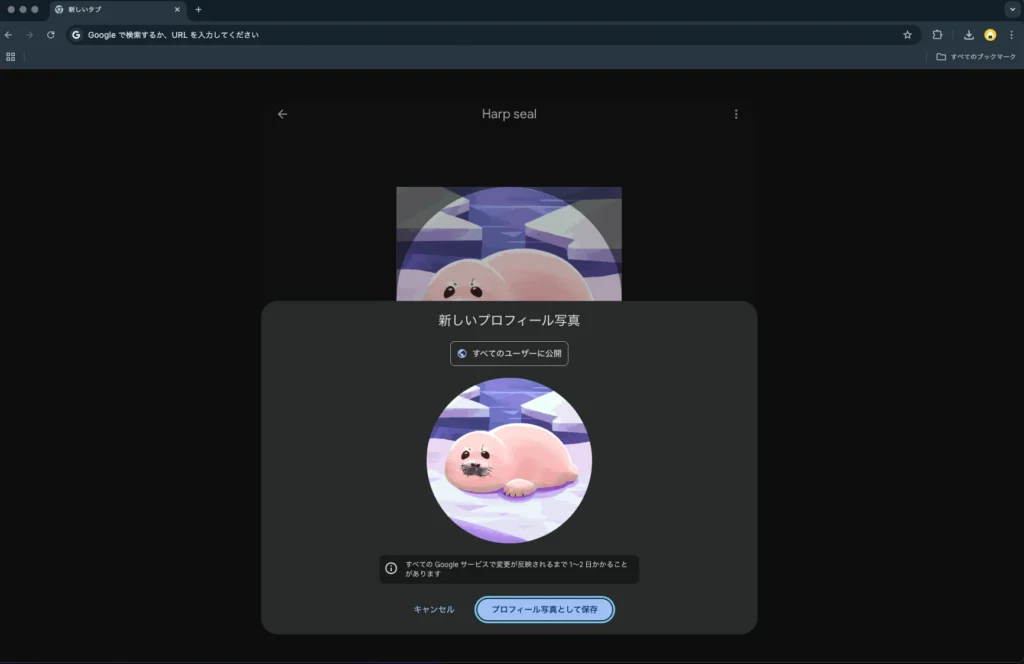1024x664 pixels.
Task: Click the Google icon in the address bar
Action: (x=77, y=35)
